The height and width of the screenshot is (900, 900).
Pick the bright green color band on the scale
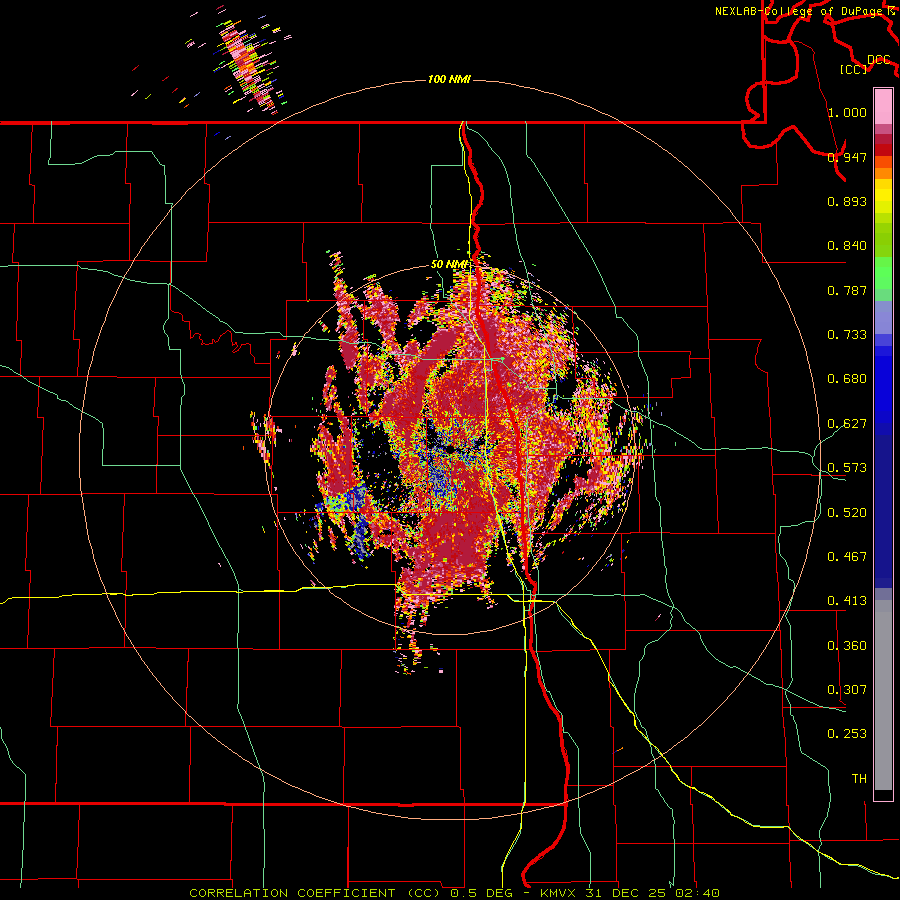(883, 273)
